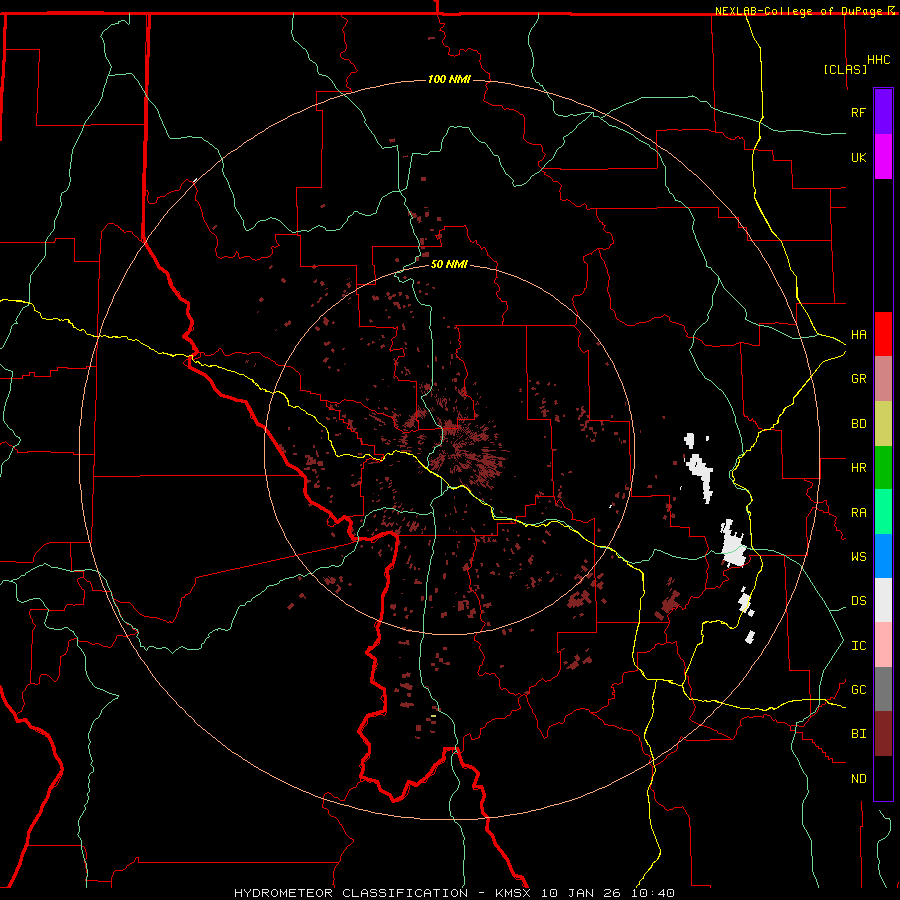Click the BI dark red legend swatch
Image resolution: width=900 pixels, height=900 pixels.
point(883,734)
